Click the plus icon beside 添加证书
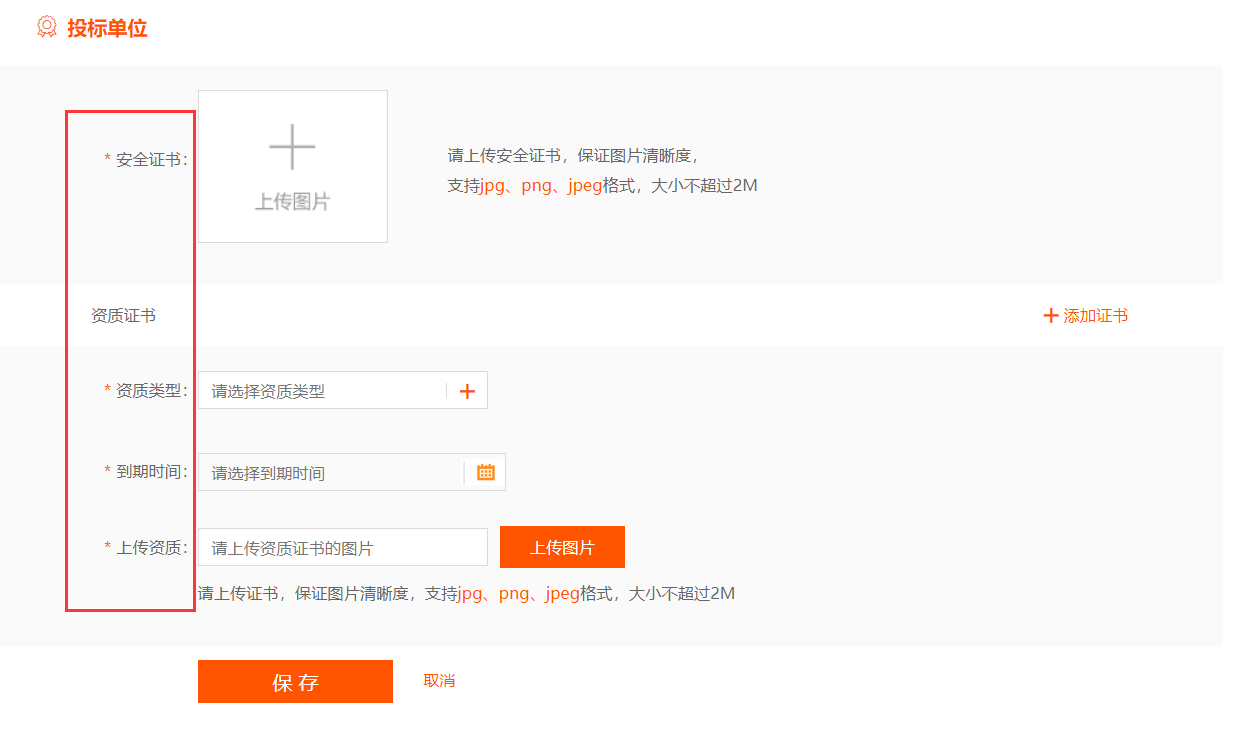 pyautogui.click(x=1050, y=316)
